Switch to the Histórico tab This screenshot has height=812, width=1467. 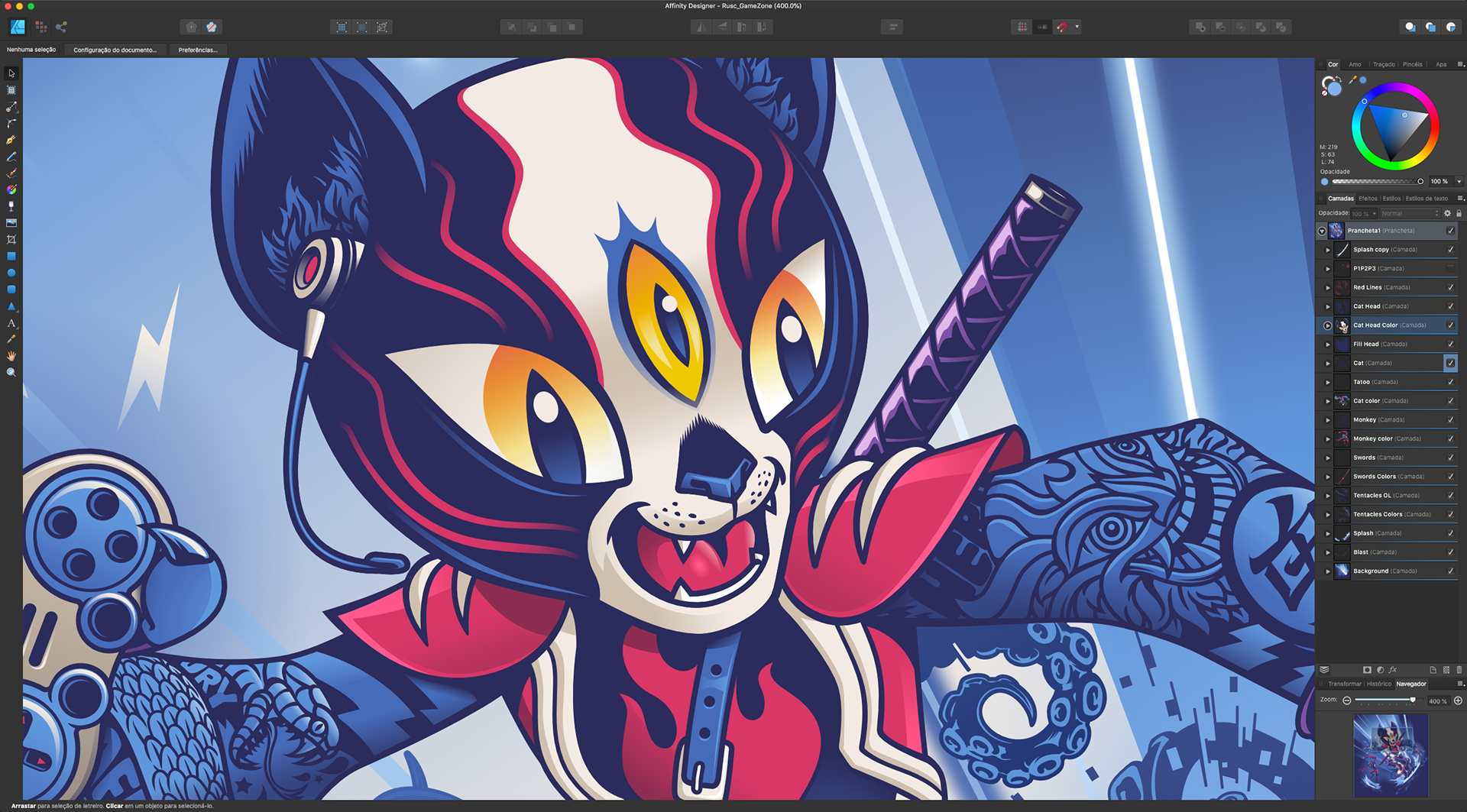1379,684
